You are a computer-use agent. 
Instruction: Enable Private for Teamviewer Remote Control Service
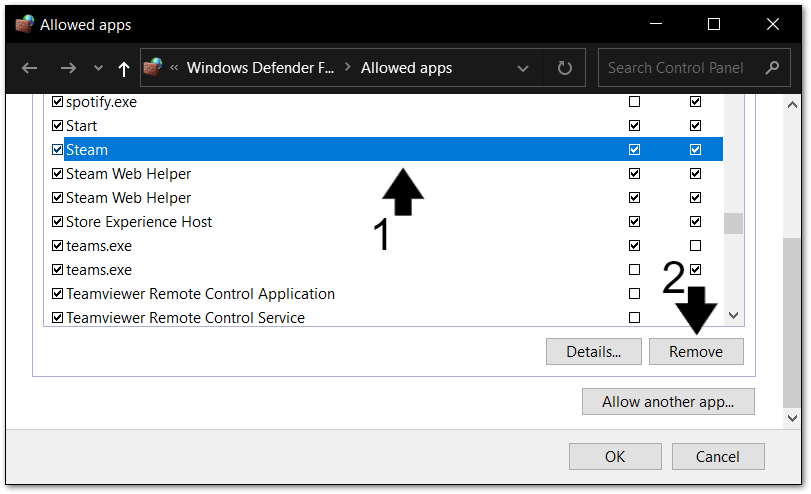[634, 318]
